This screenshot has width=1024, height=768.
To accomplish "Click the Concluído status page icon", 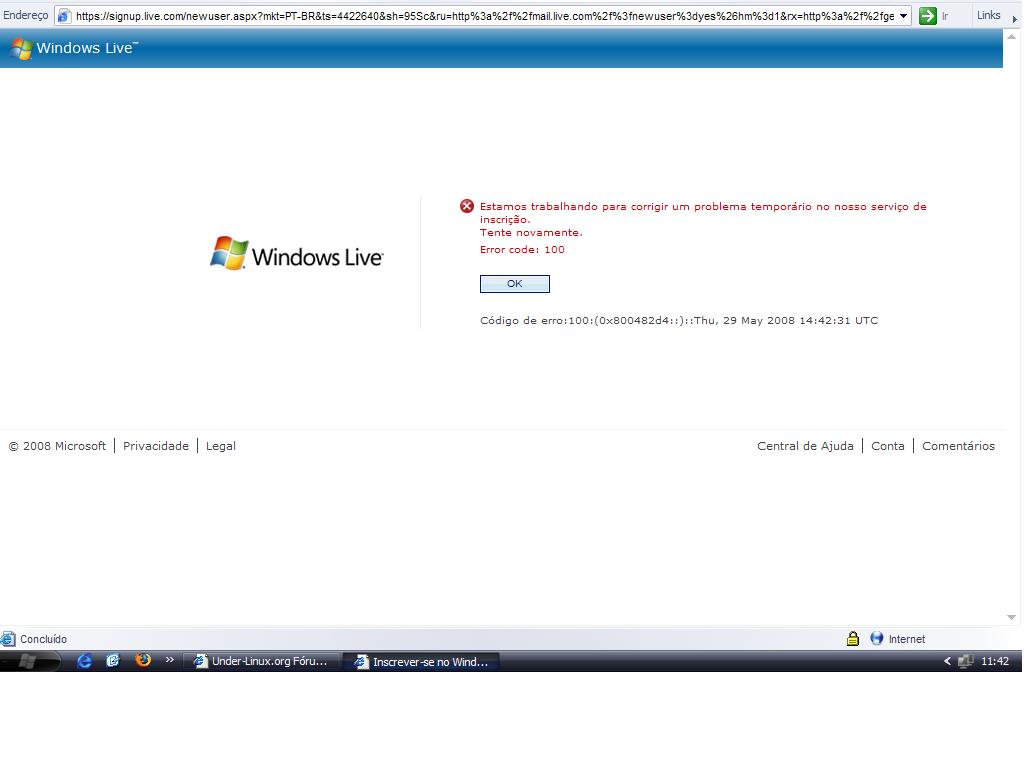I will tap(8, 639).
